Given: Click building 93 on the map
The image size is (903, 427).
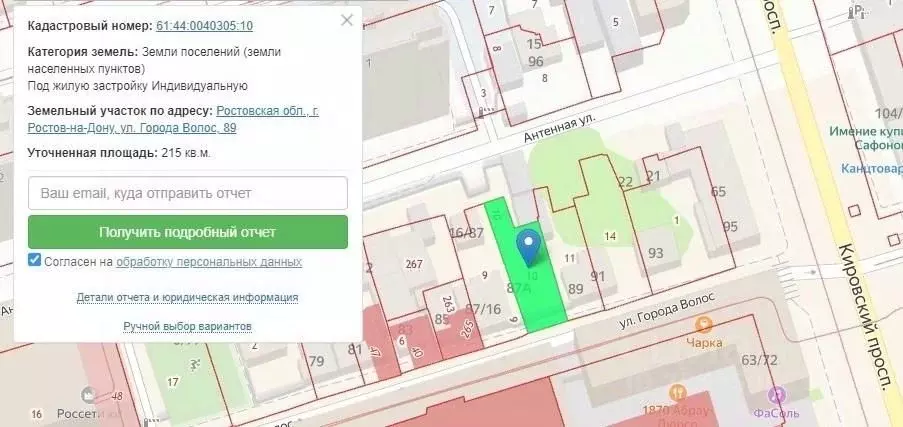Looking at the screenshot, I should click(656, 254).
